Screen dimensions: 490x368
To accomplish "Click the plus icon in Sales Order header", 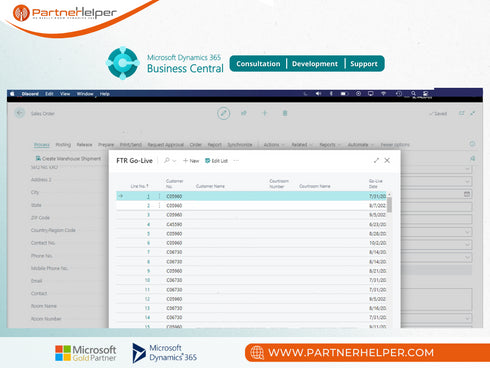I will 265,113.
